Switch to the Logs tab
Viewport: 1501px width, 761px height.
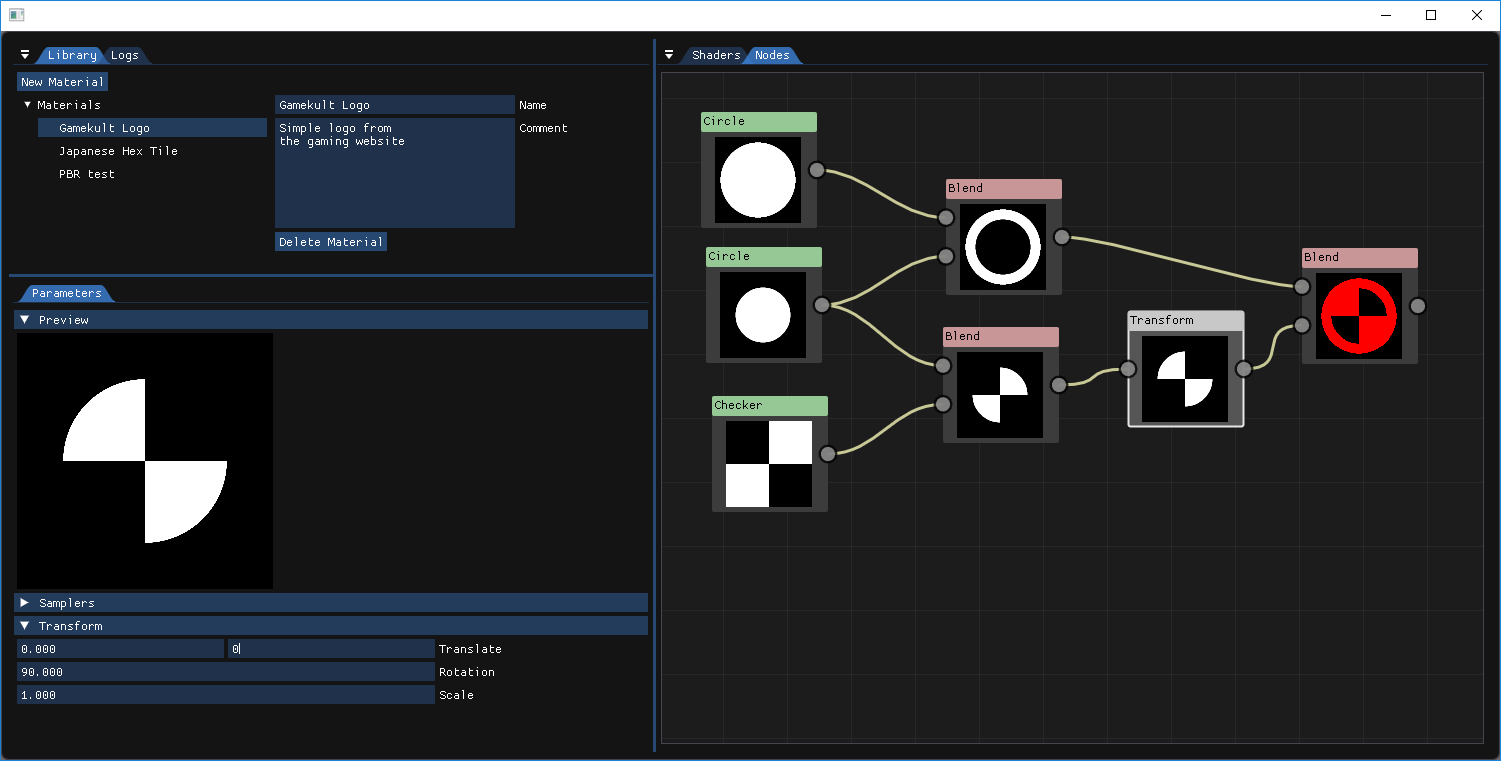click(125, 55)
